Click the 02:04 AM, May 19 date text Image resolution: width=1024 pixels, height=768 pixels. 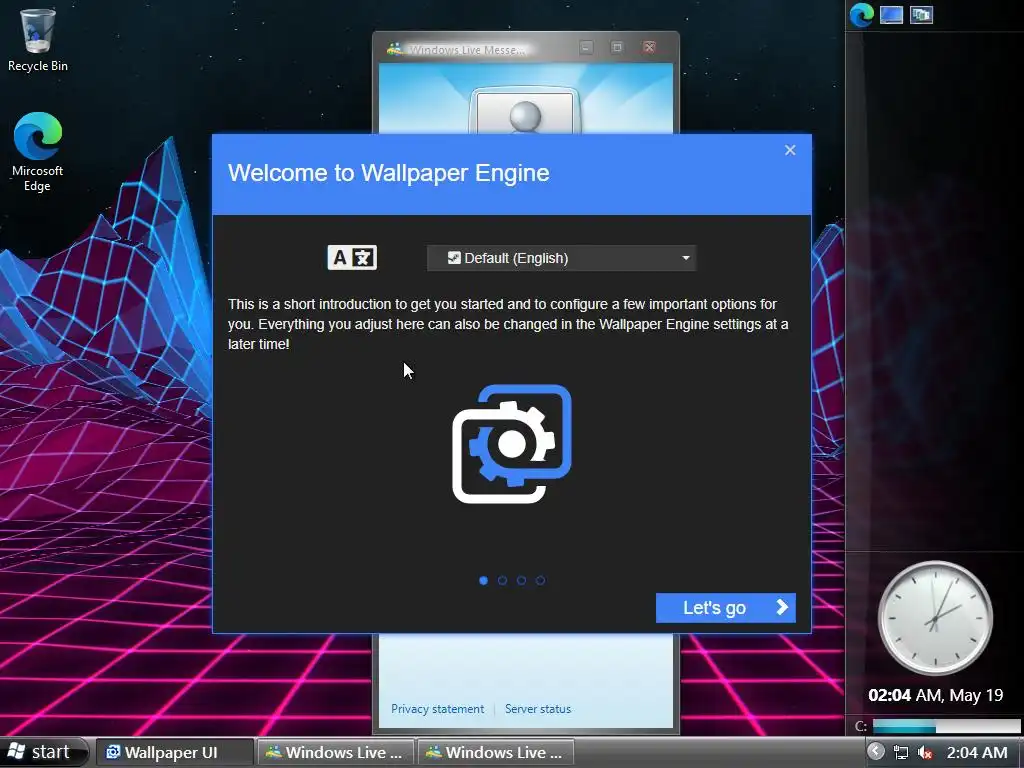coord(935,695)
